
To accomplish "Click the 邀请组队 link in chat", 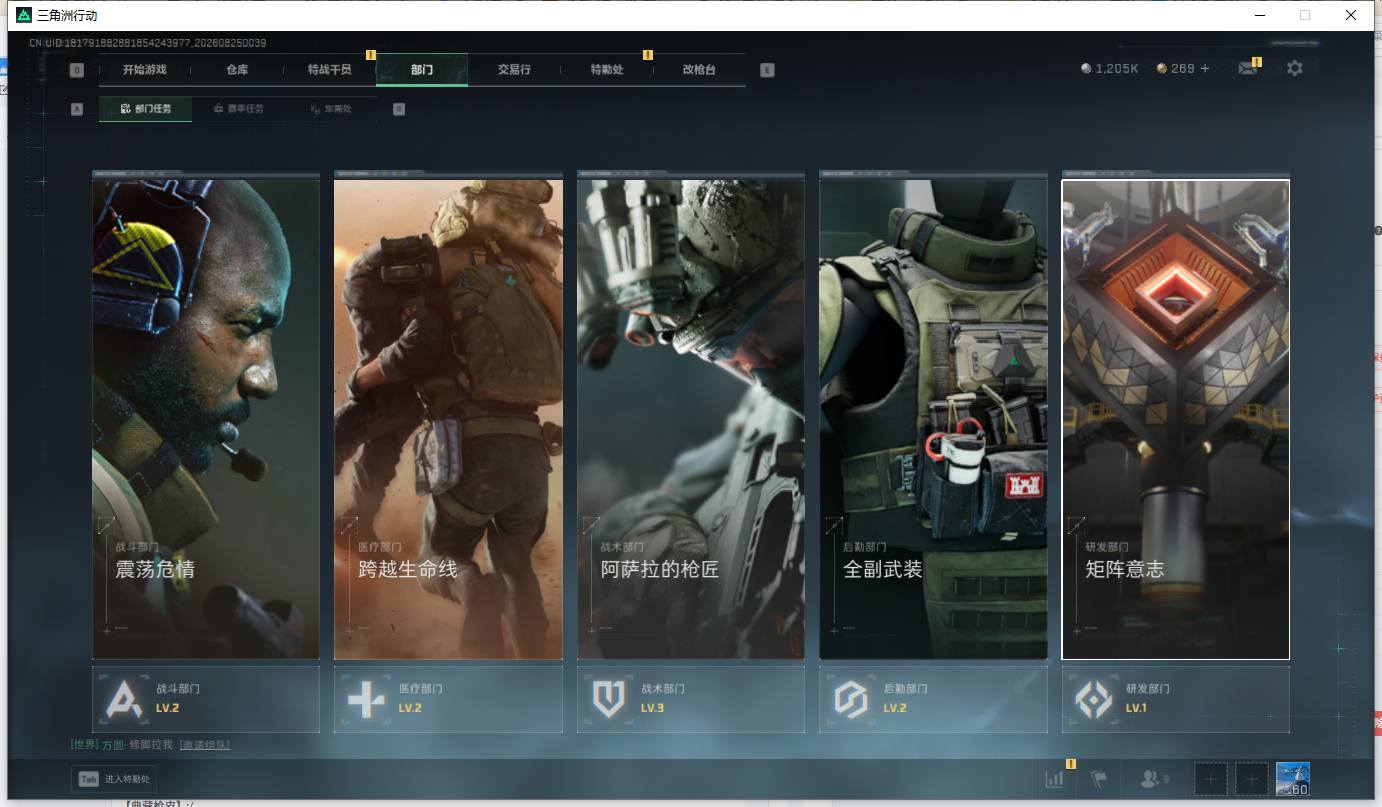I will click(x=204, y=745).
